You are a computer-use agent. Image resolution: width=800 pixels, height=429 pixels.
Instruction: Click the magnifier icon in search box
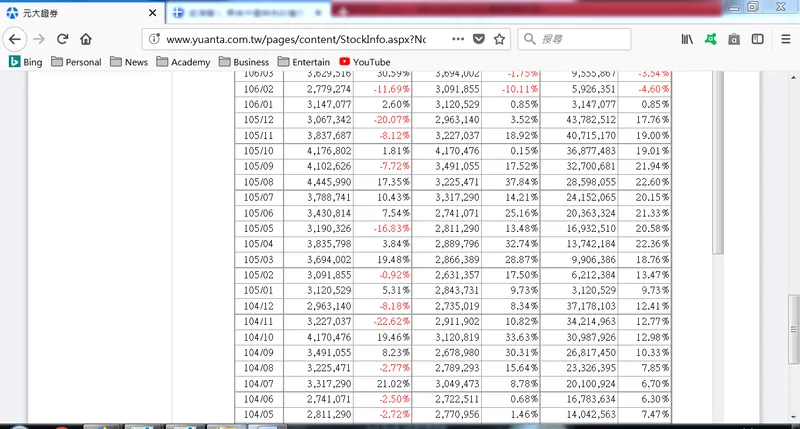[530, 39]
